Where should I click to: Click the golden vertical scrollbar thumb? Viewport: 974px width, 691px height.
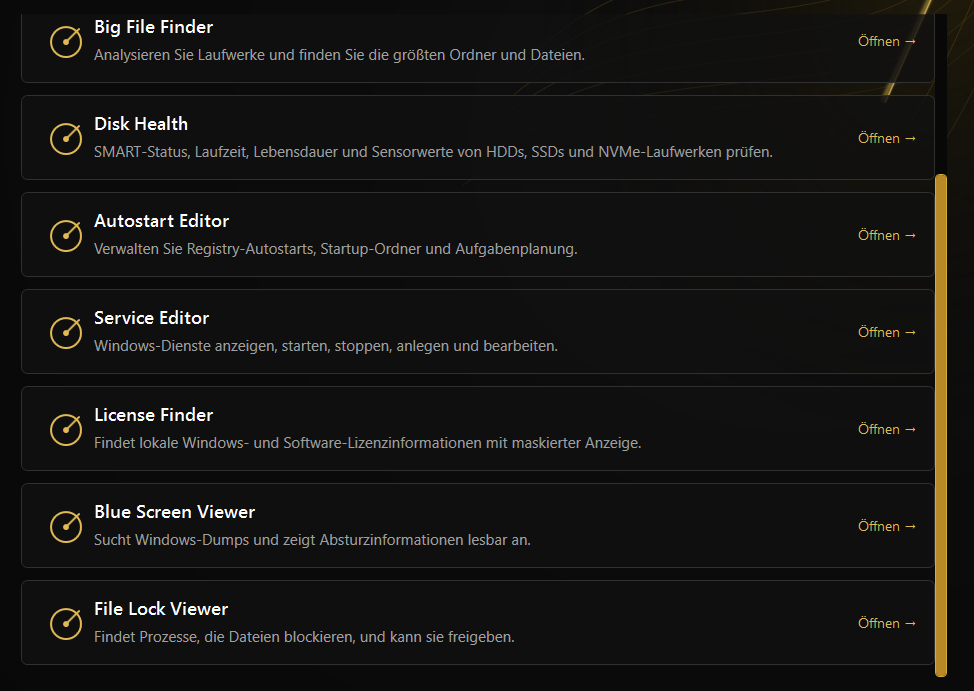click(x=941, y=426)
